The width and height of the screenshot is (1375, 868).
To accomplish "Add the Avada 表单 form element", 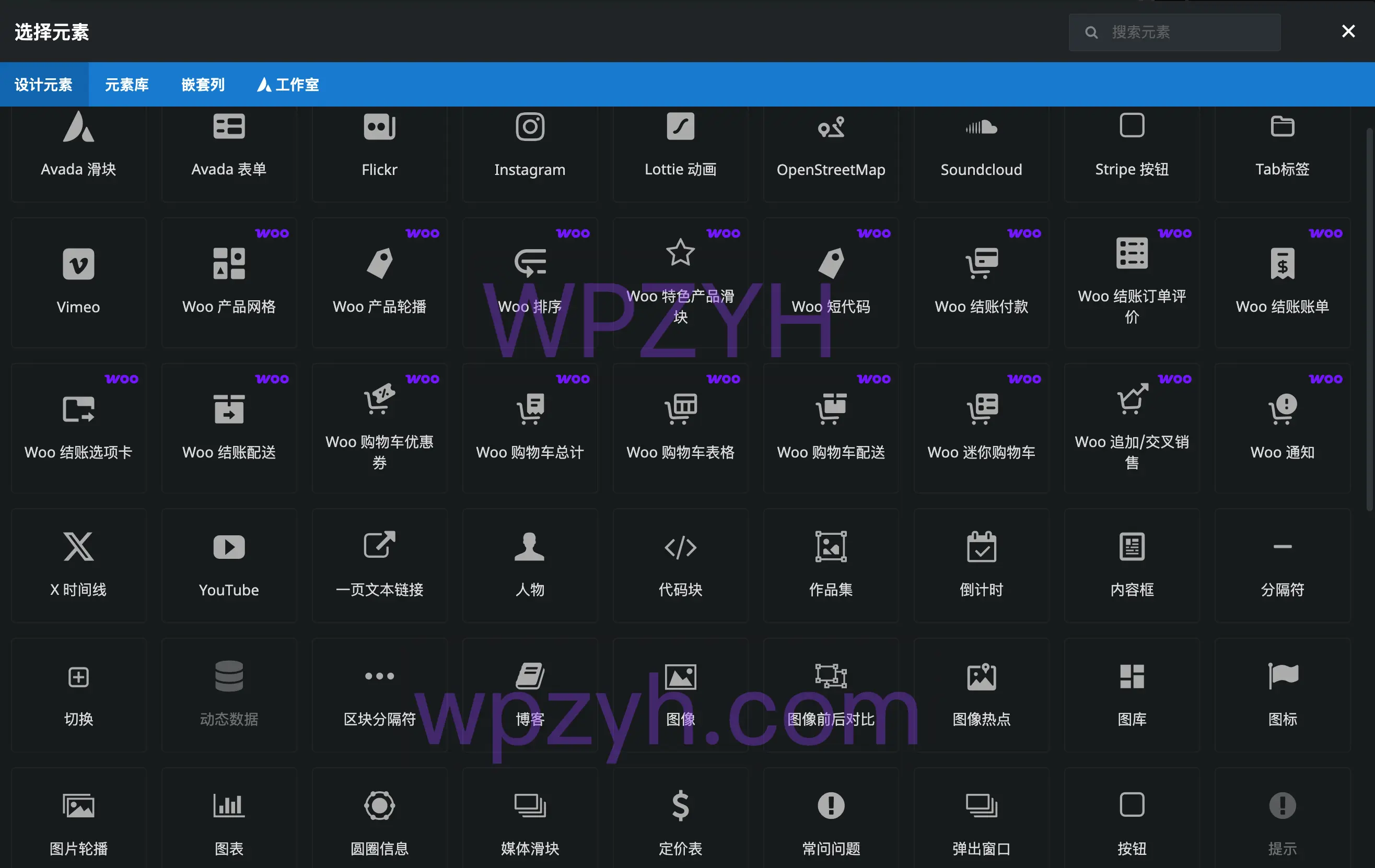I will click(x=229, y=153).
